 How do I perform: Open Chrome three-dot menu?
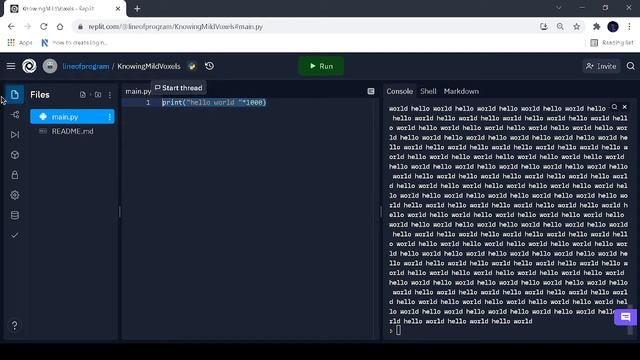[x=629, y=27]
